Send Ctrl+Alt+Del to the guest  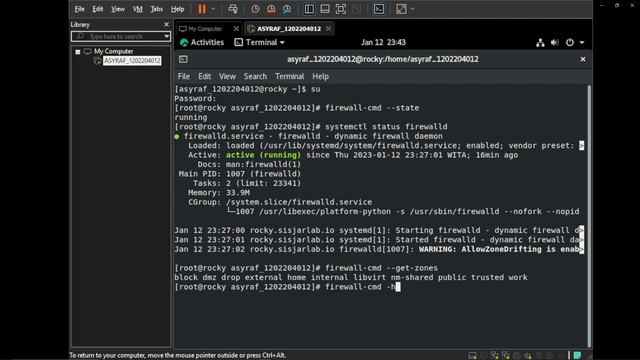pos(233,9)
